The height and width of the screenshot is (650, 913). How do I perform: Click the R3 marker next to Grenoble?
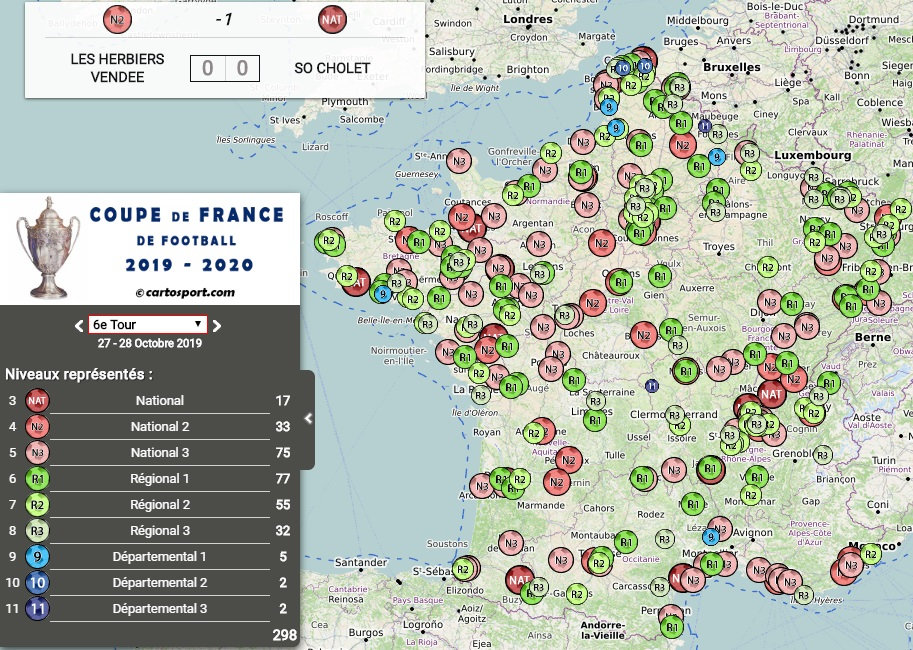click(823, 454)
